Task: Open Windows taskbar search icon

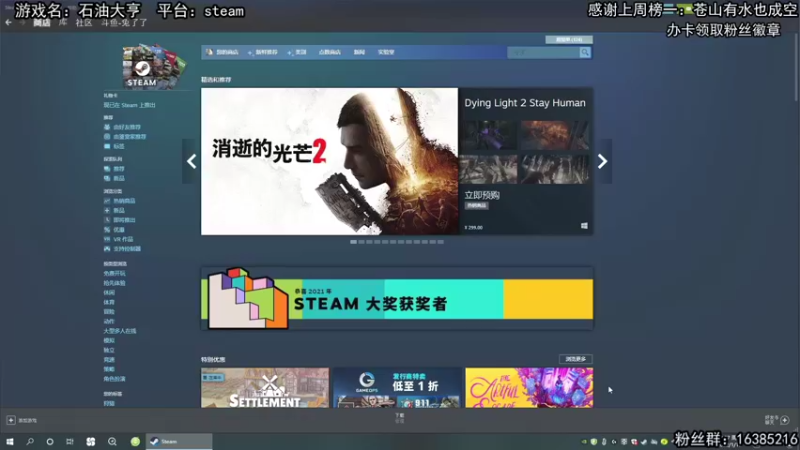Action: coord(30,442)
